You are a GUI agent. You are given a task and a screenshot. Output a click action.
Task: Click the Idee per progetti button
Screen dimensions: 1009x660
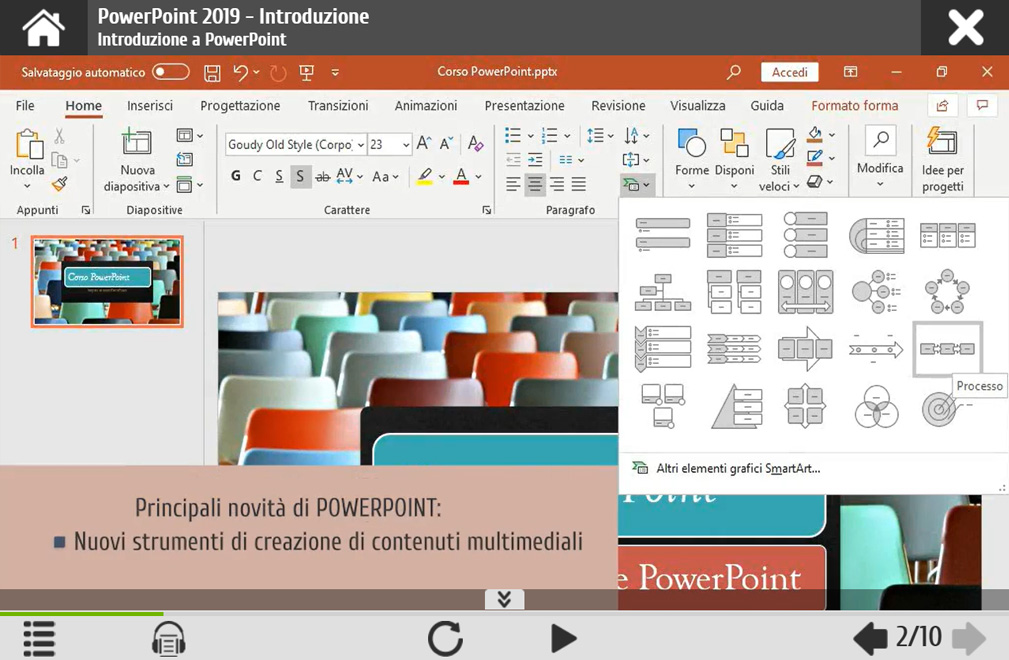coord(943,160)
